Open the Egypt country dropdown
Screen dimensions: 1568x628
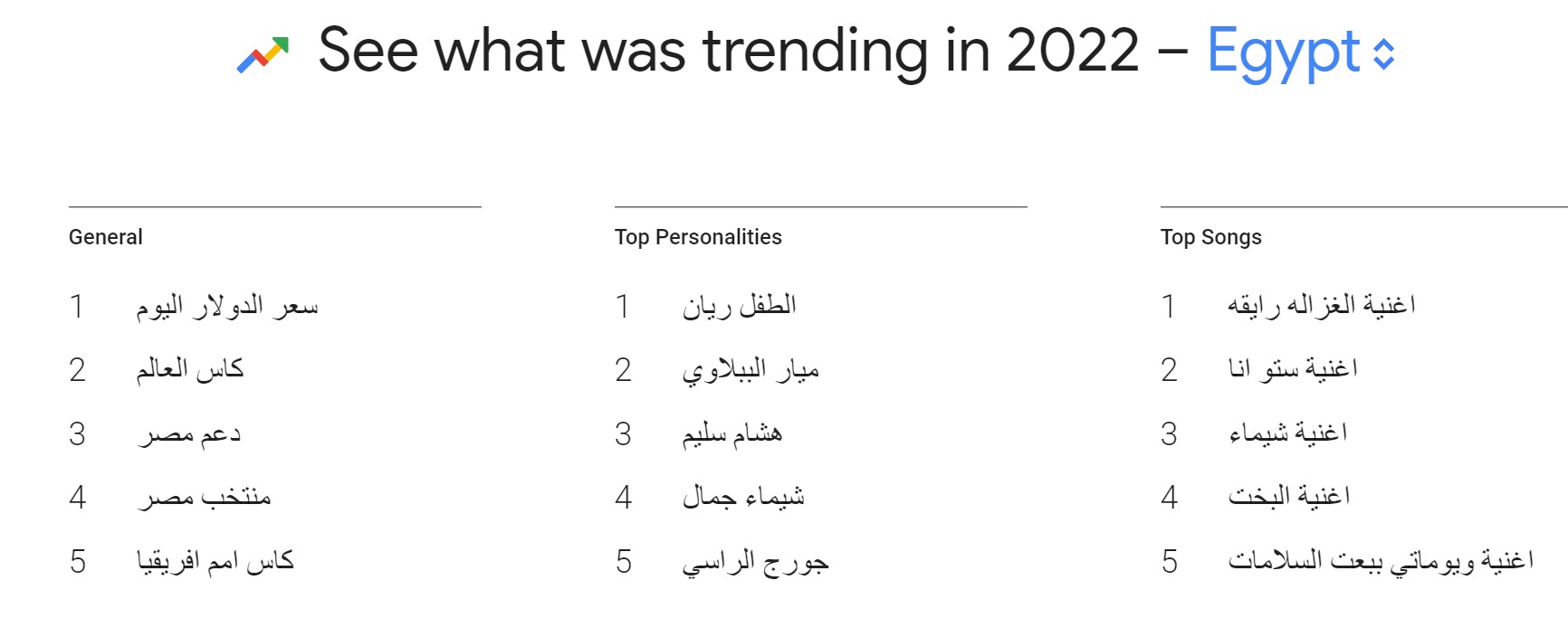pos(1284,52)
